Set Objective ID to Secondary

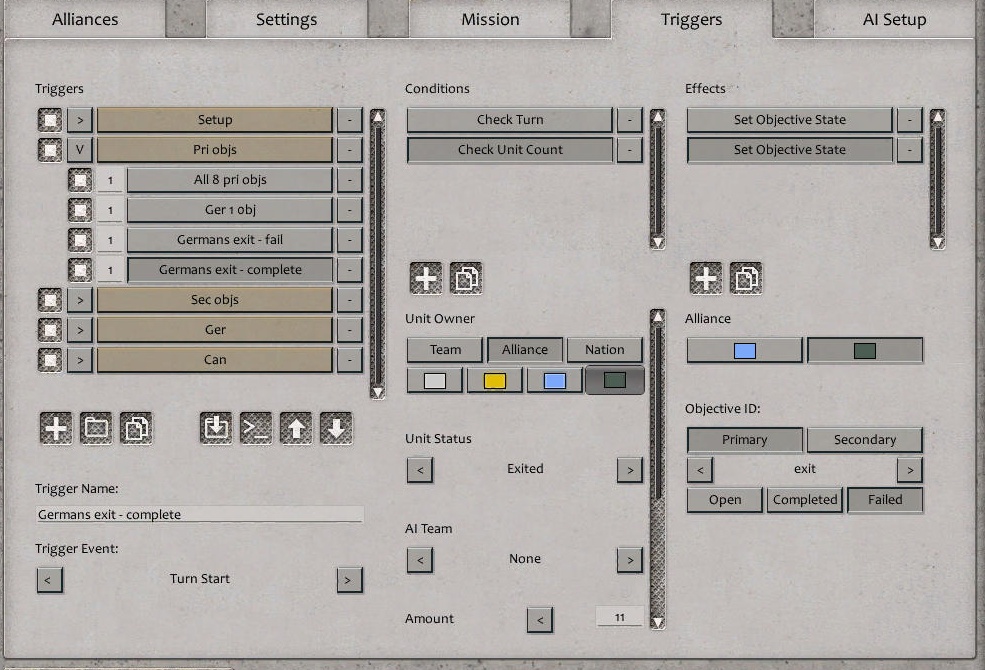864,439
